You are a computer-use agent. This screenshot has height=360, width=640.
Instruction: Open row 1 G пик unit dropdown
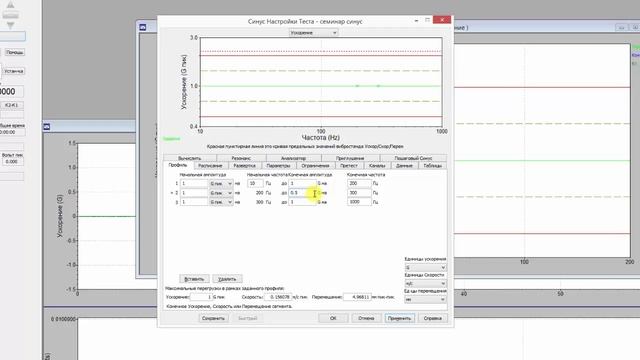[221, 184]
